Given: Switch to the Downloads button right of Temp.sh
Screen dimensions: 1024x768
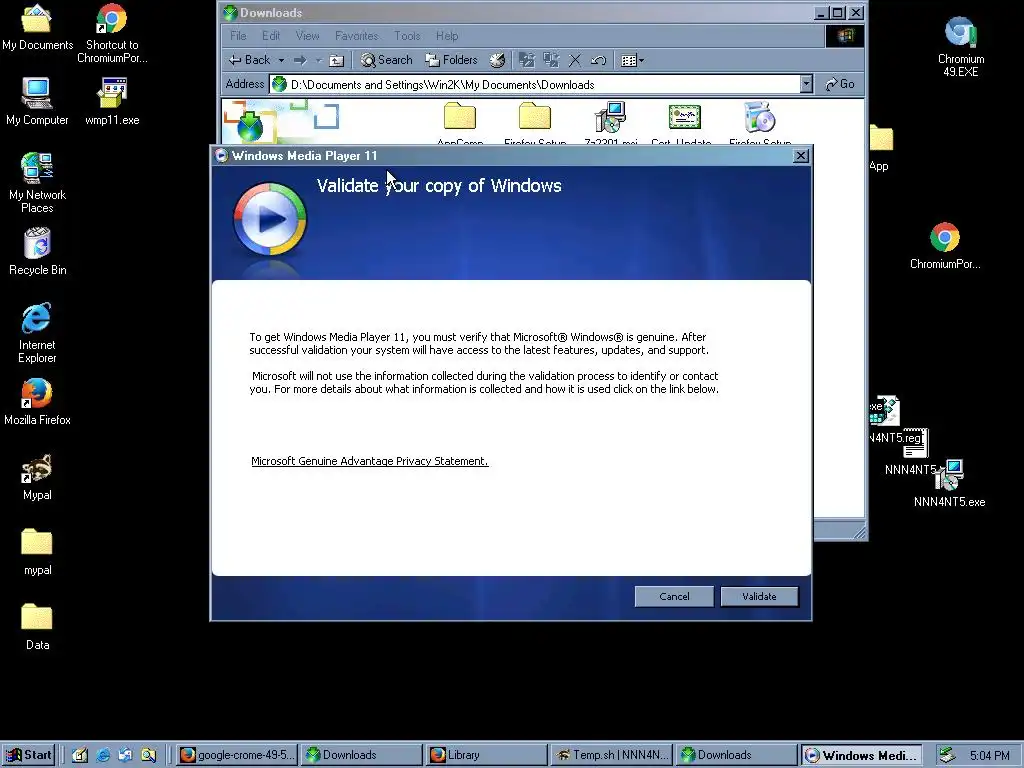Looking at the screenshot, I should click(736, 755).
